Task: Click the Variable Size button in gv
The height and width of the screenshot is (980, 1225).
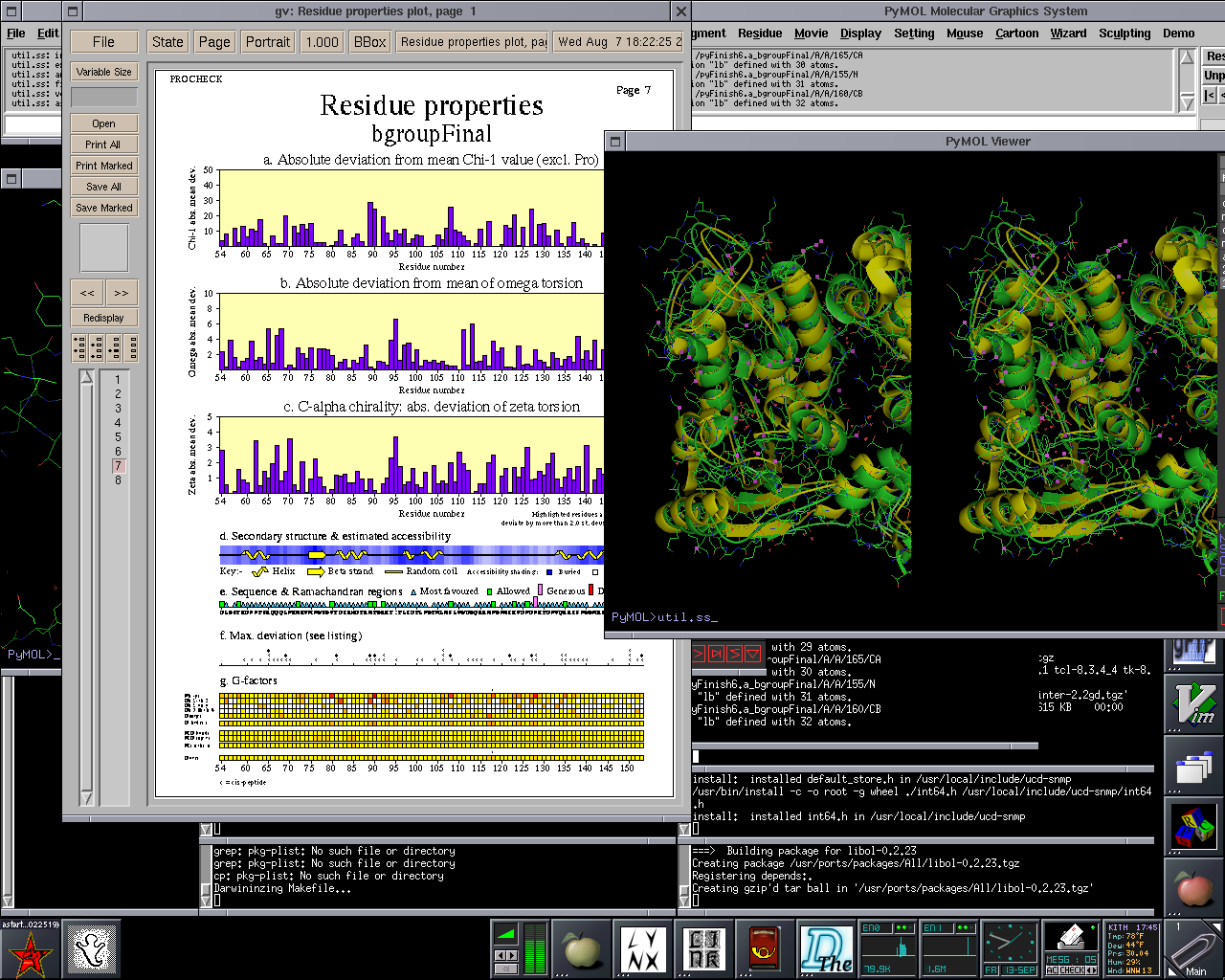Action: (x=103, y=72)
